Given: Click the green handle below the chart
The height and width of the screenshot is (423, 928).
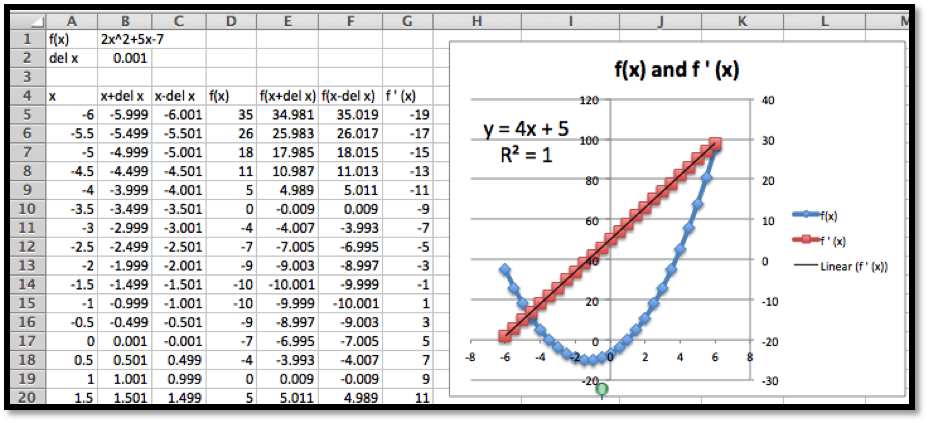Looking at the screenshot, I should 602,388.
